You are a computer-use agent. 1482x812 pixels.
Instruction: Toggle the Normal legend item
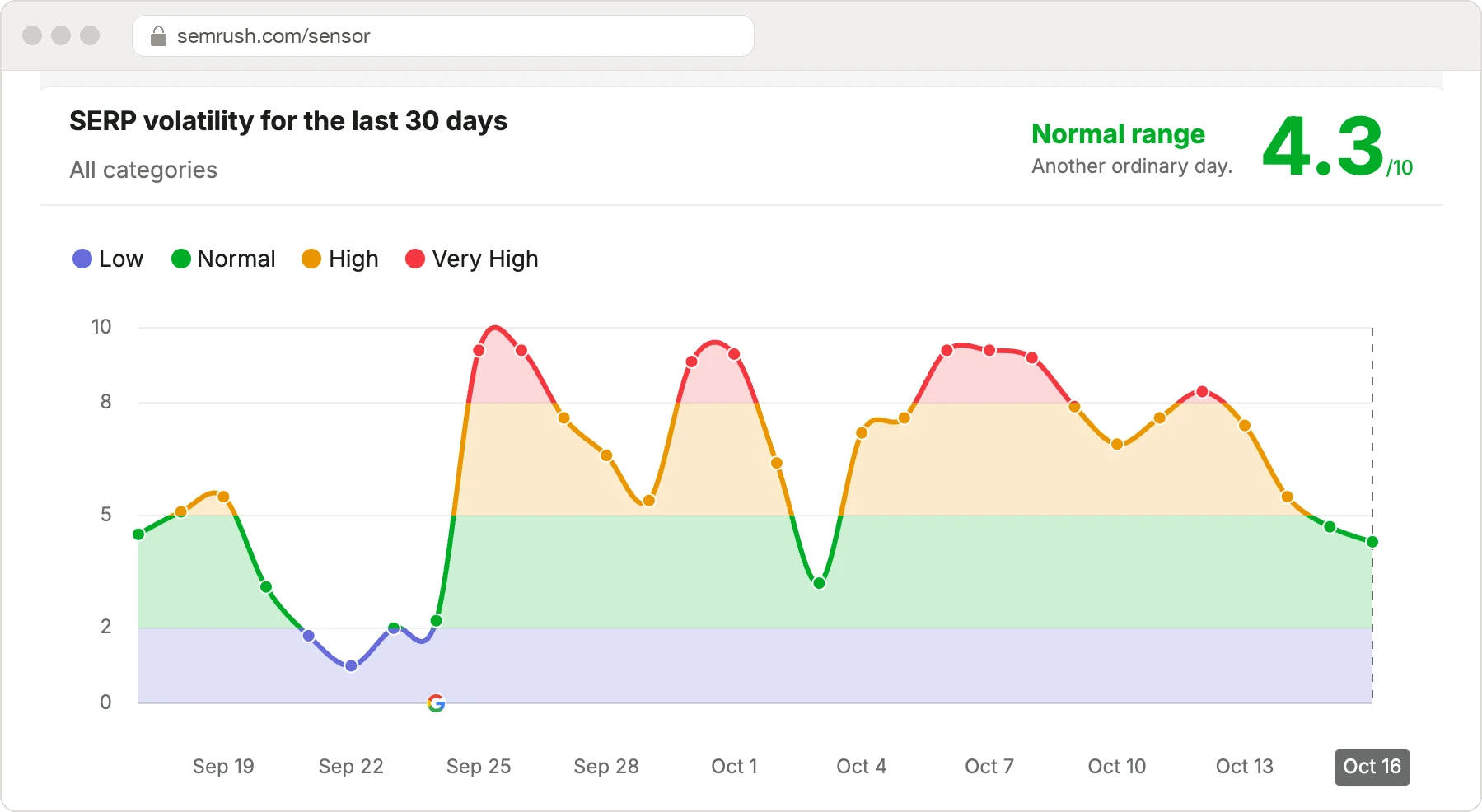(x=223, y=259)
